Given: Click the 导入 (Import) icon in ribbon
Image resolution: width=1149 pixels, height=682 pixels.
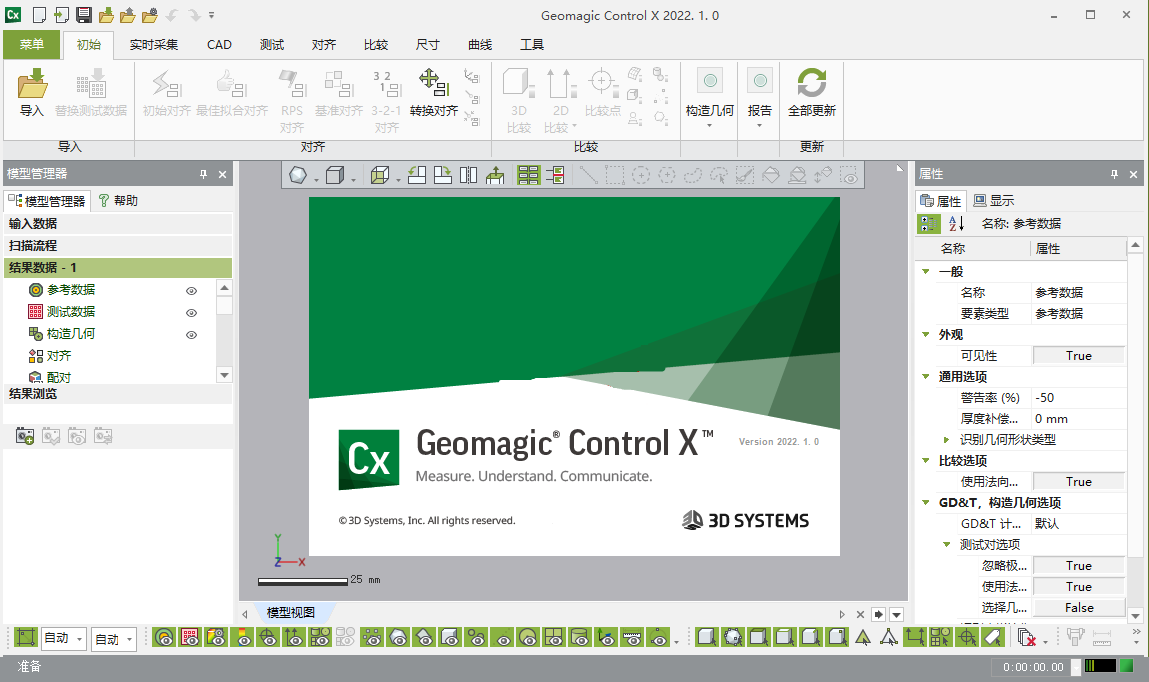Looking at the screenshot, I should tap(32, 85).
